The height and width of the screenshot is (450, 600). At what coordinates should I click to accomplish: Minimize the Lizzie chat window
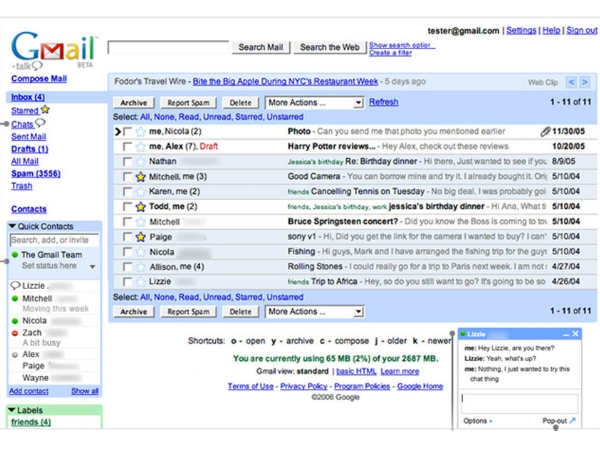[x=566, y=334]
